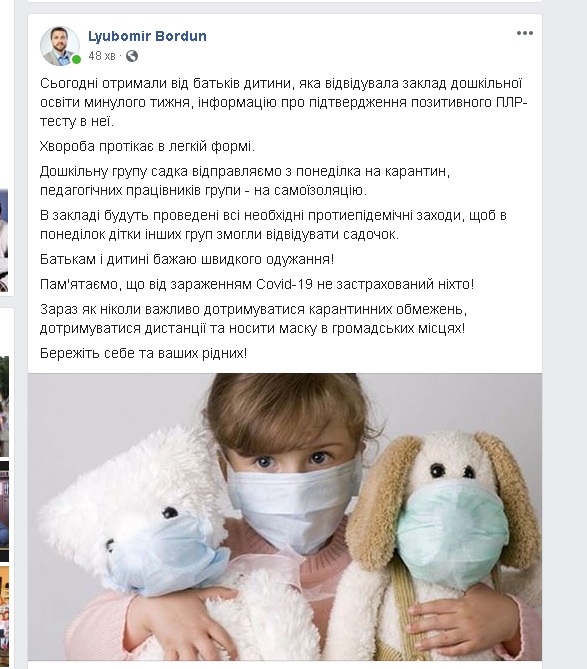Screen dimensions: 587x669
Task: Click the paragraph starting В закладі будуть
Action: 273,225
